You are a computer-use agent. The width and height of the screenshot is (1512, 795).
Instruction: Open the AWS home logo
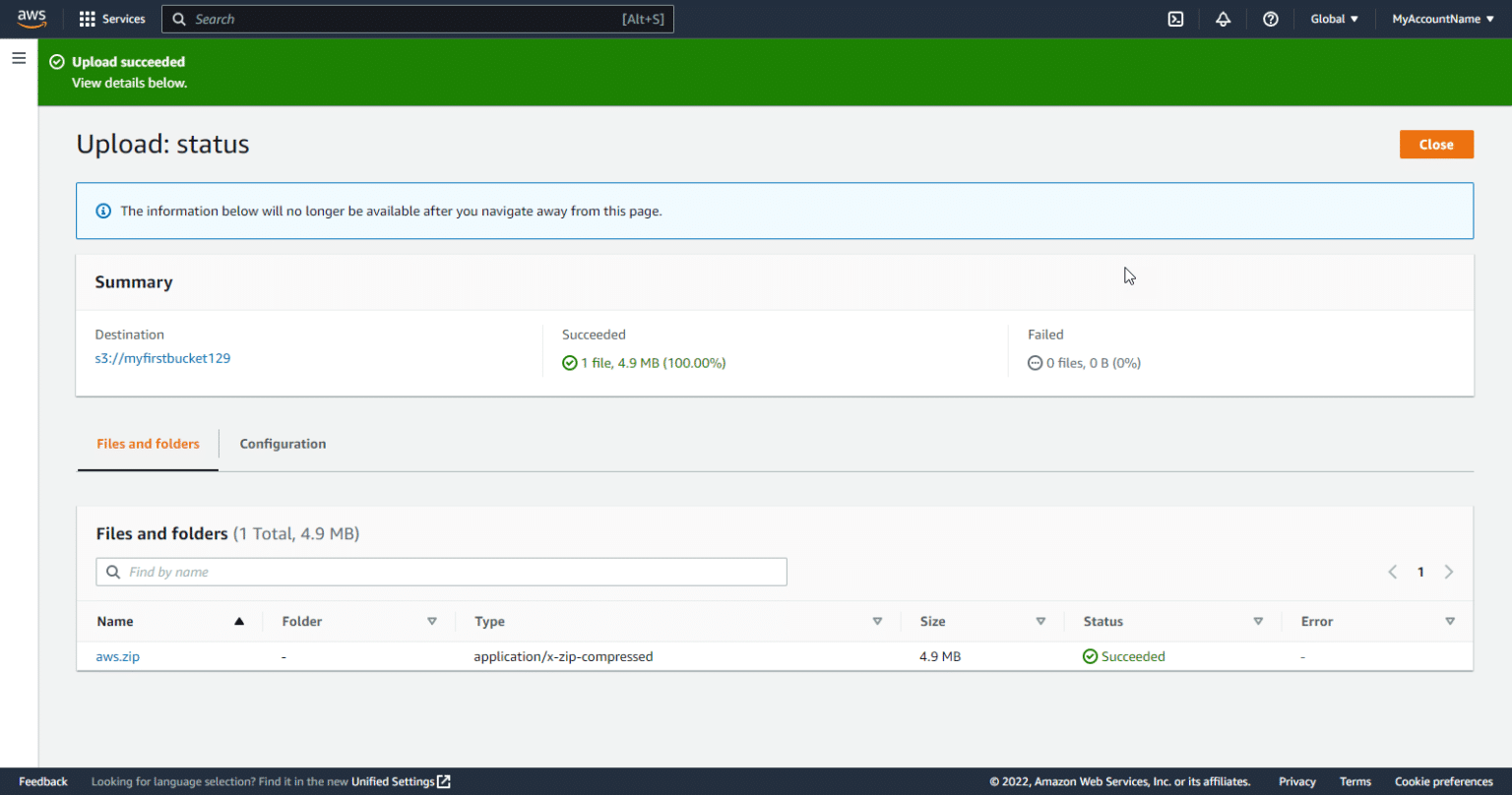[x=31, y=19]
